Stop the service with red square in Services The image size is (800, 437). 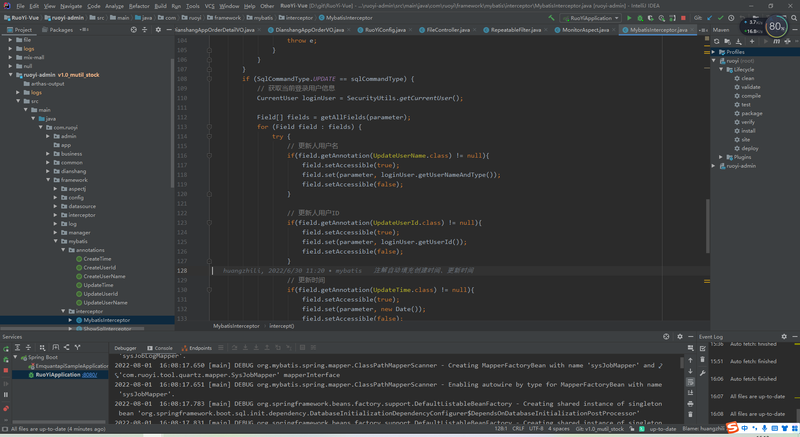point(6,370)
